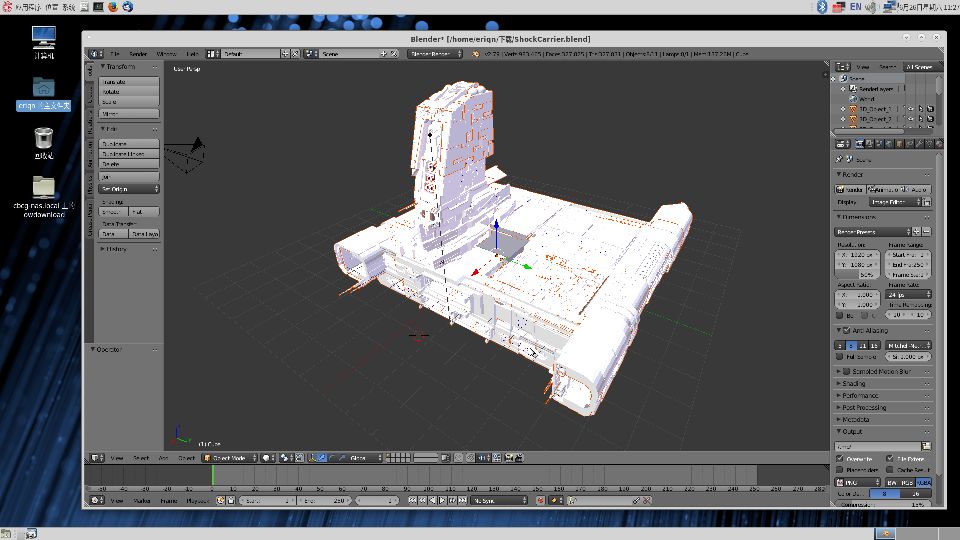
Task: Click the output folder browse icon
Action: (927, 446)
